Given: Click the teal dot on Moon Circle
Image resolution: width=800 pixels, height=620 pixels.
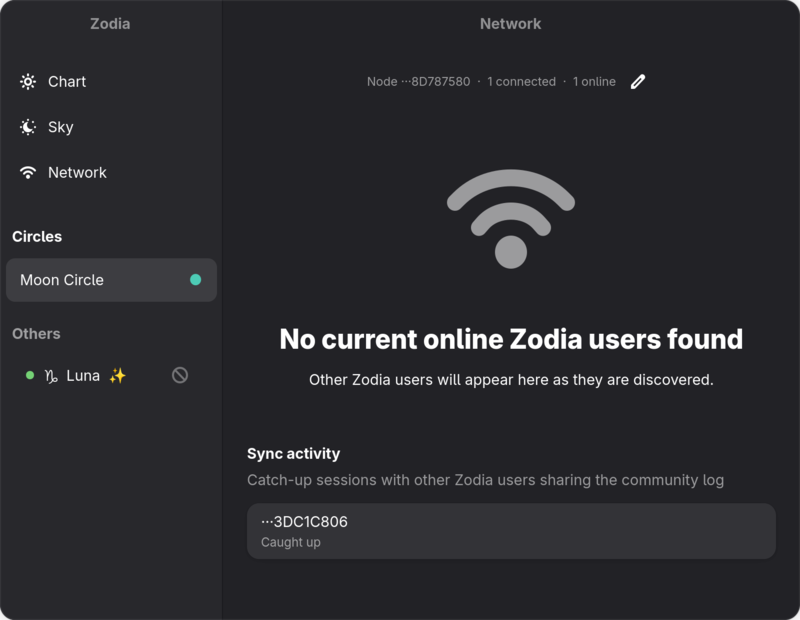Looking at the screenshot, I should pos(195,280).
